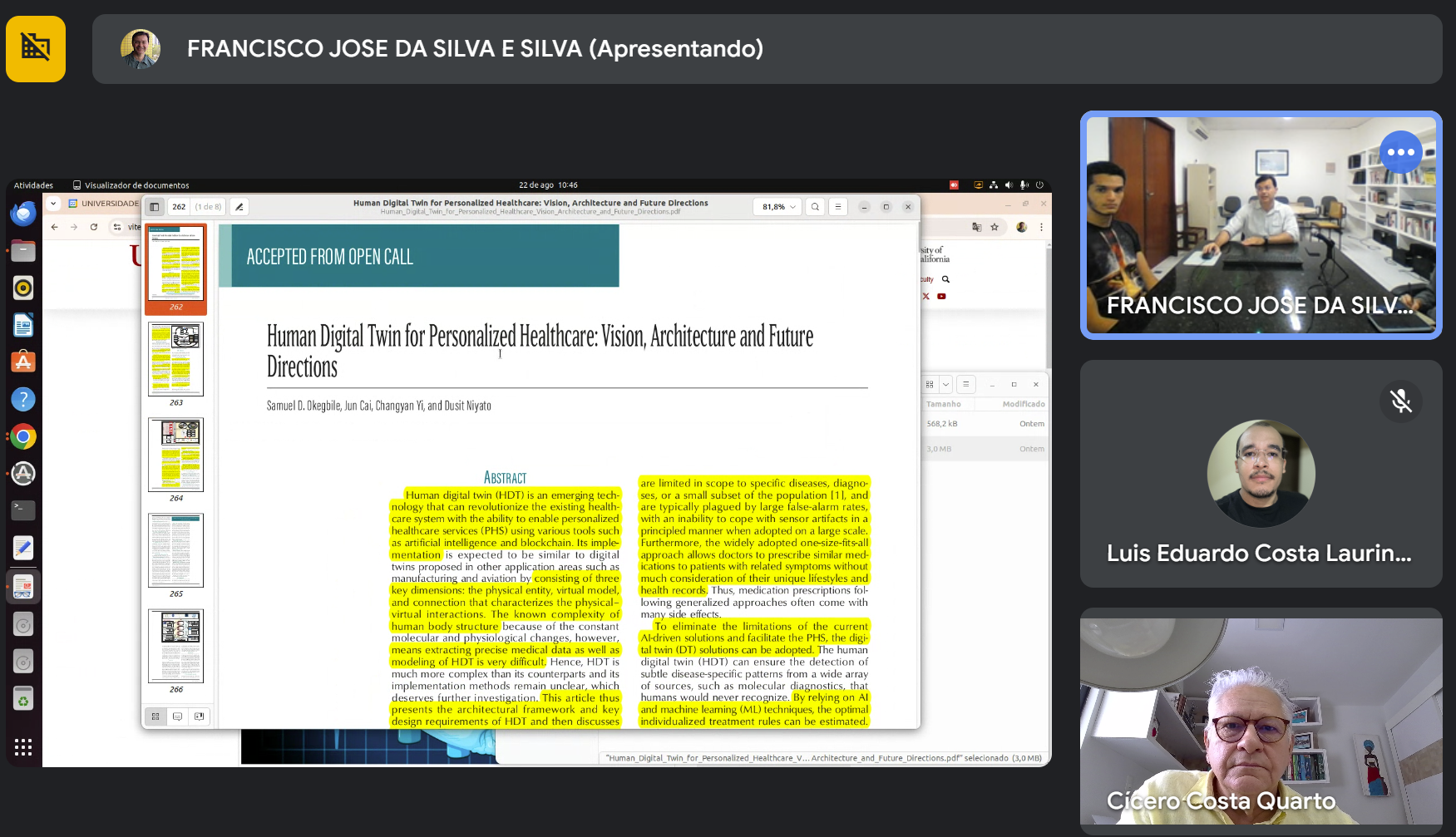Open Chrome three-dot menu
The image size is (1456, 837).
pyautogui.click(x=1041, y=227)
